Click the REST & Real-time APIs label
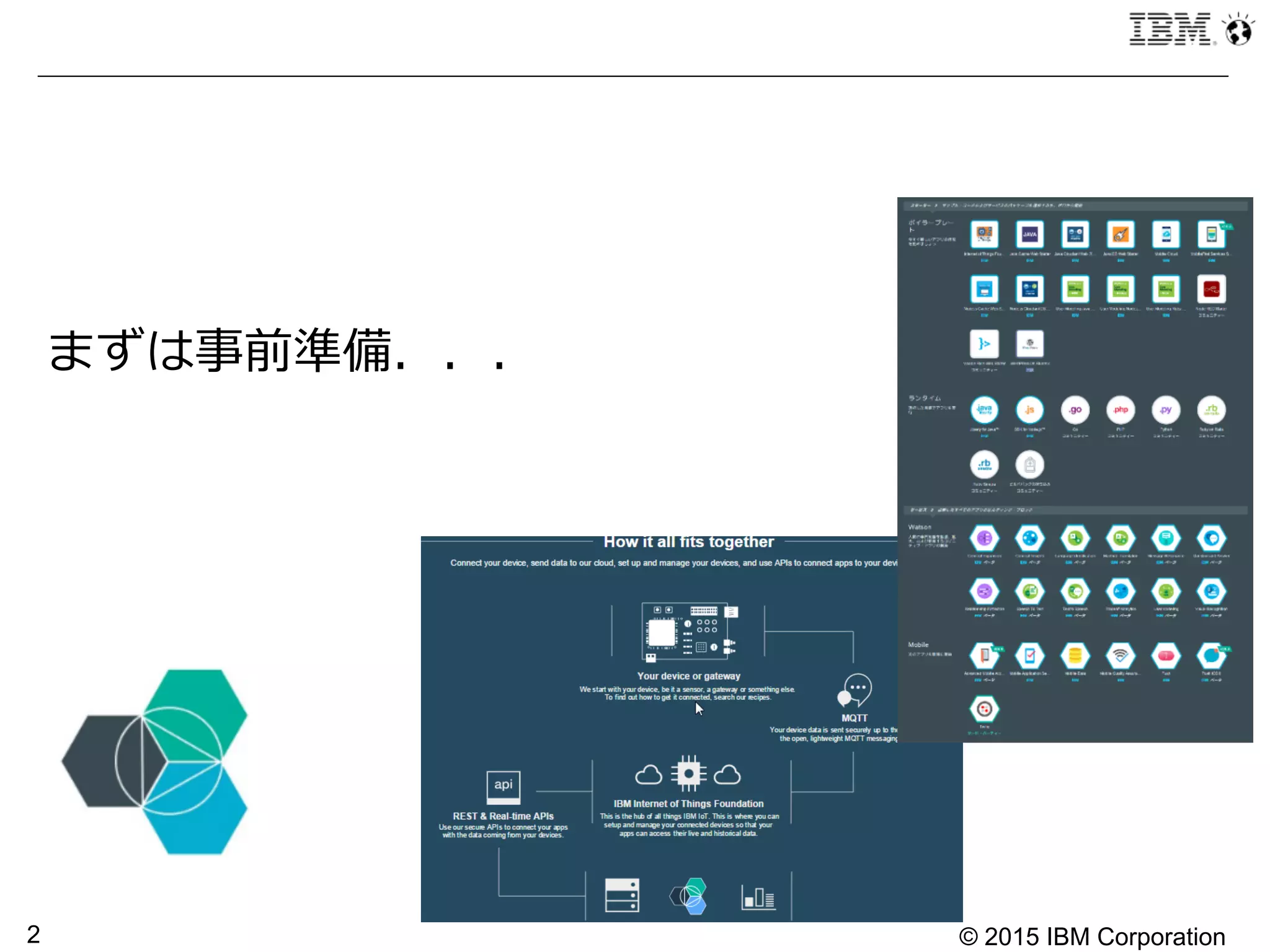The height and width of the screenshot is (952, 1270). tap(503, 816)
